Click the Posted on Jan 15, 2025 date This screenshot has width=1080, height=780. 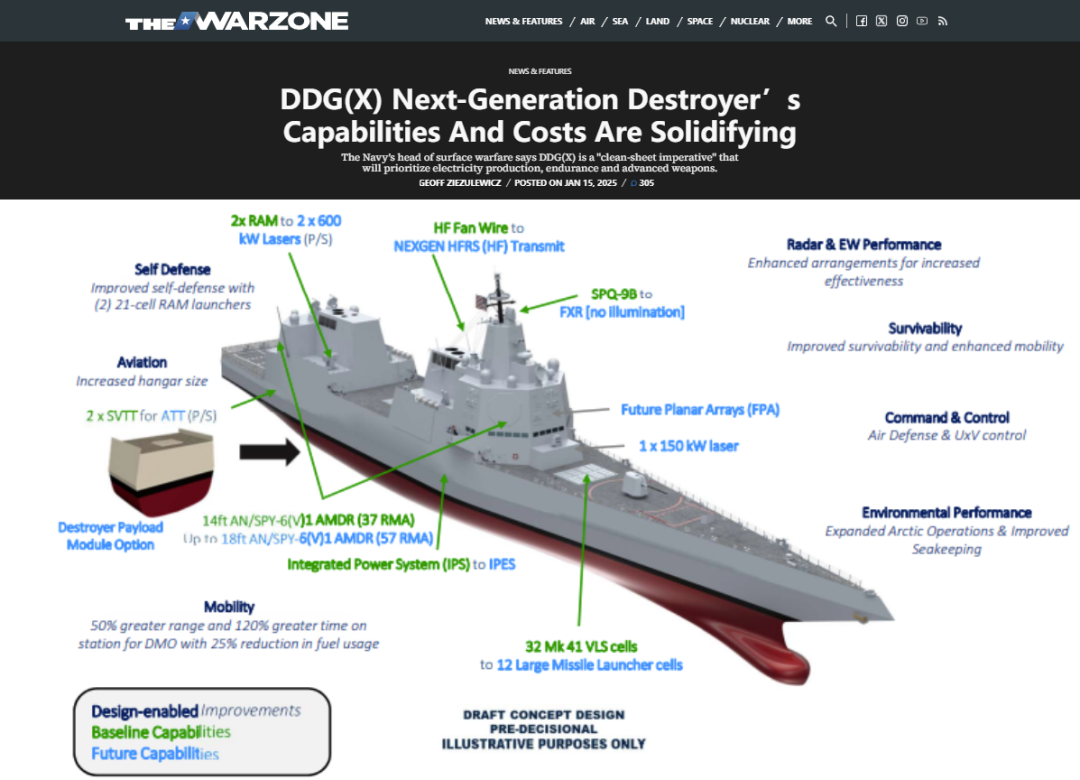(565, 183)
